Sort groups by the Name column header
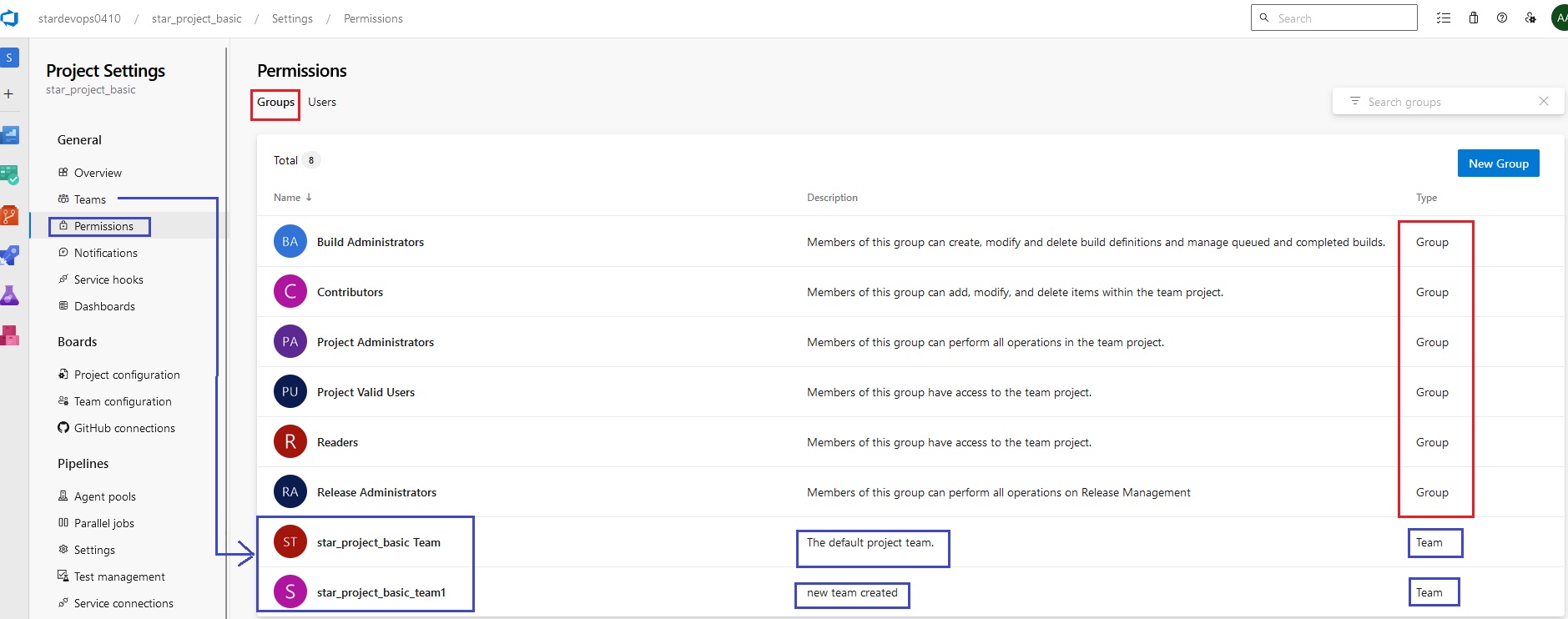 click(292, 198)
